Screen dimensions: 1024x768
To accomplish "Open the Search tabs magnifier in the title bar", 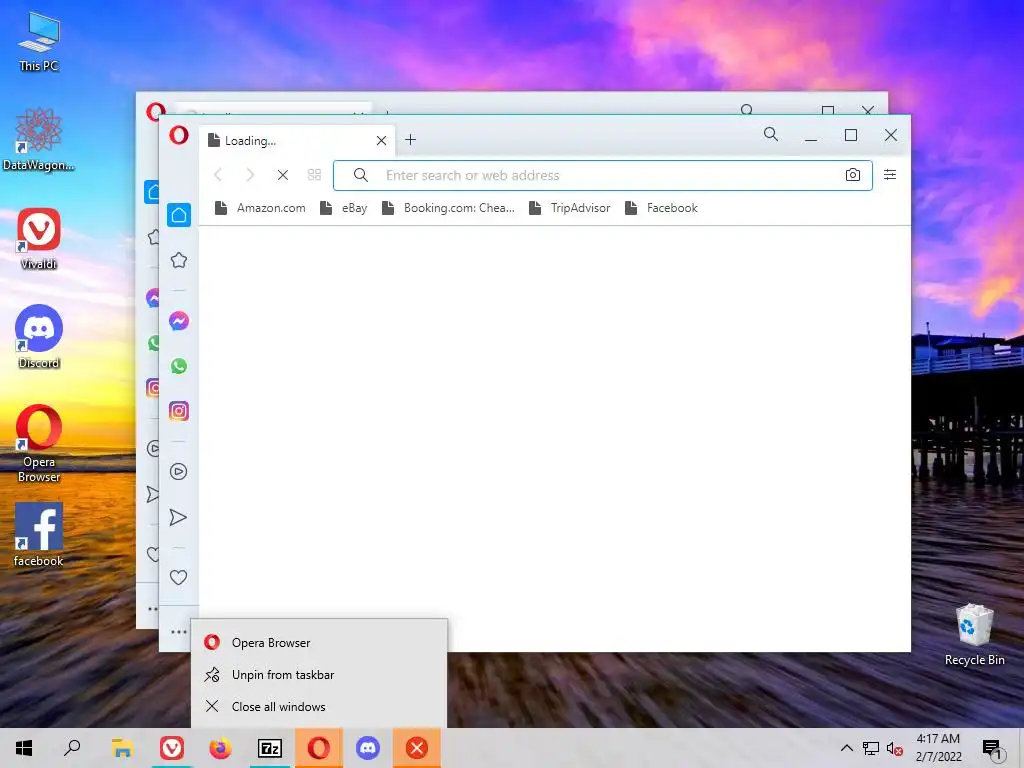I will tap(771, 135).
